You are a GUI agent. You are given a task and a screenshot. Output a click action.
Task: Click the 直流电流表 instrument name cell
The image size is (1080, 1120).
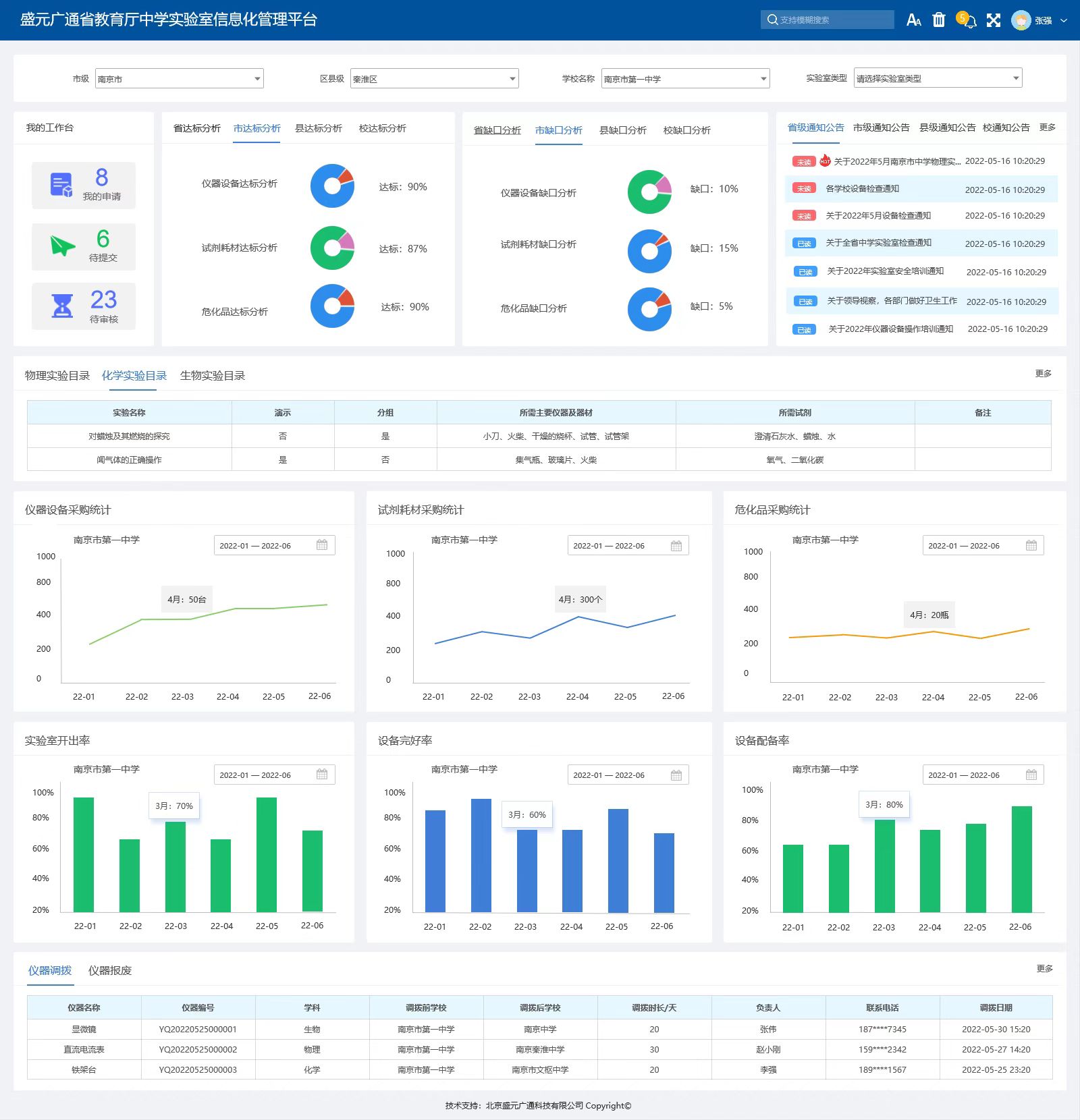84,1050
